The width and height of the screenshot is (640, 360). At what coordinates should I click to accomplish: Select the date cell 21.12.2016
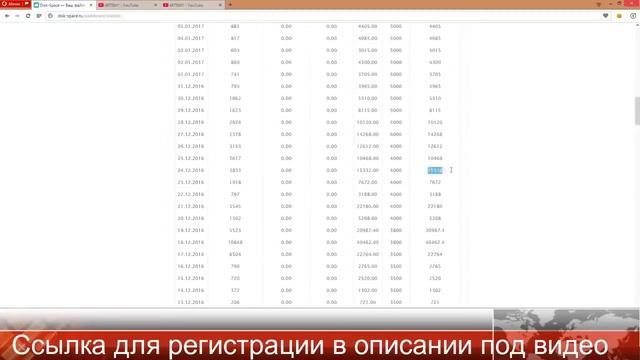191,207
